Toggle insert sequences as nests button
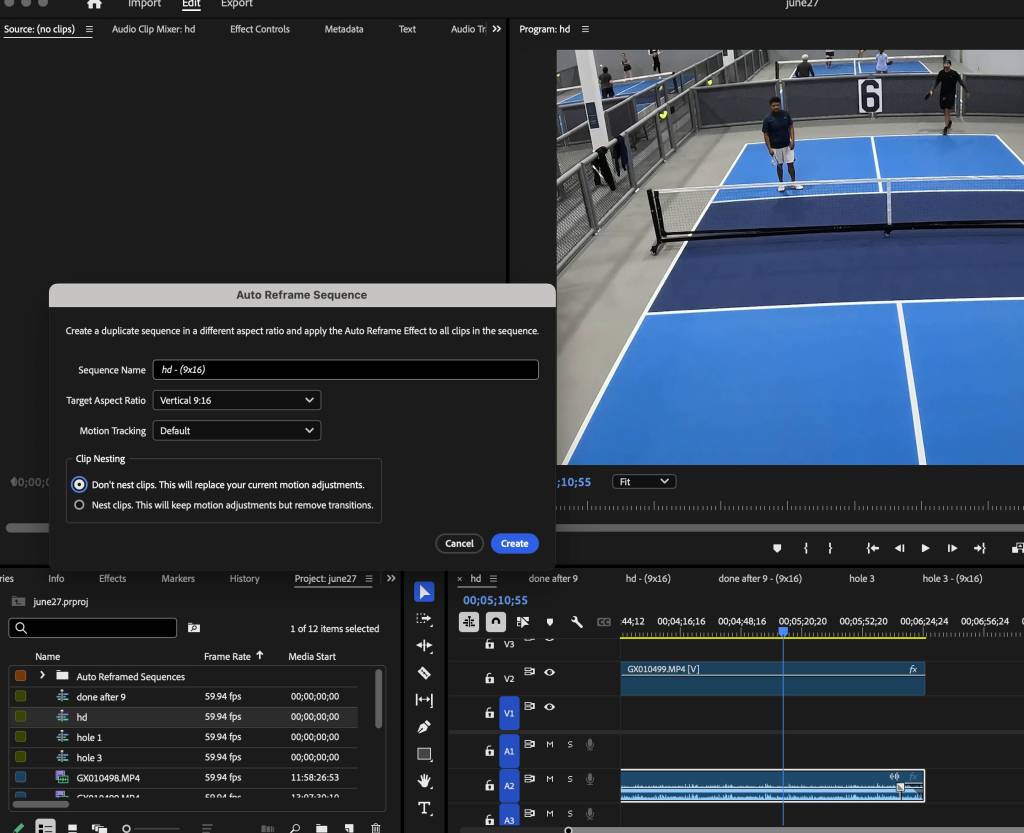This screenshot has height=833, width=1024. 469,621
